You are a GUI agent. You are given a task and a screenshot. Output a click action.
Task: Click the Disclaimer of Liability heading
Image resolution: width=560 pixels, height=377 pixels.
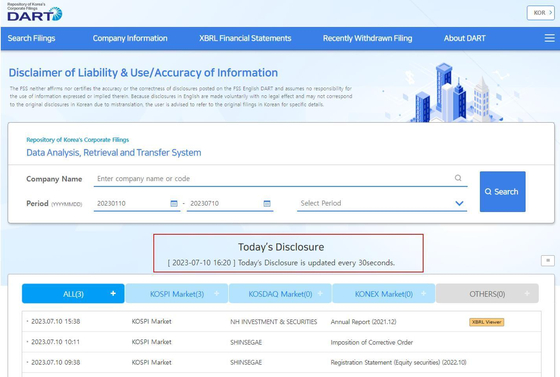click(143, 72)
